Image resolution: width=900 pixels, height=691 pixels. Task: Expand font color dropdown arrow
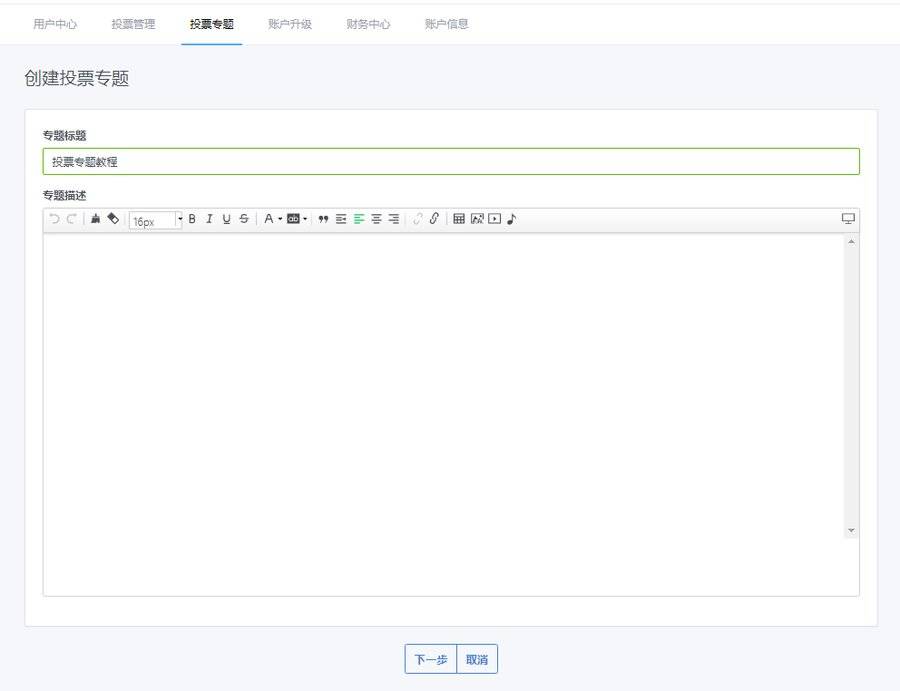[280, 219]
